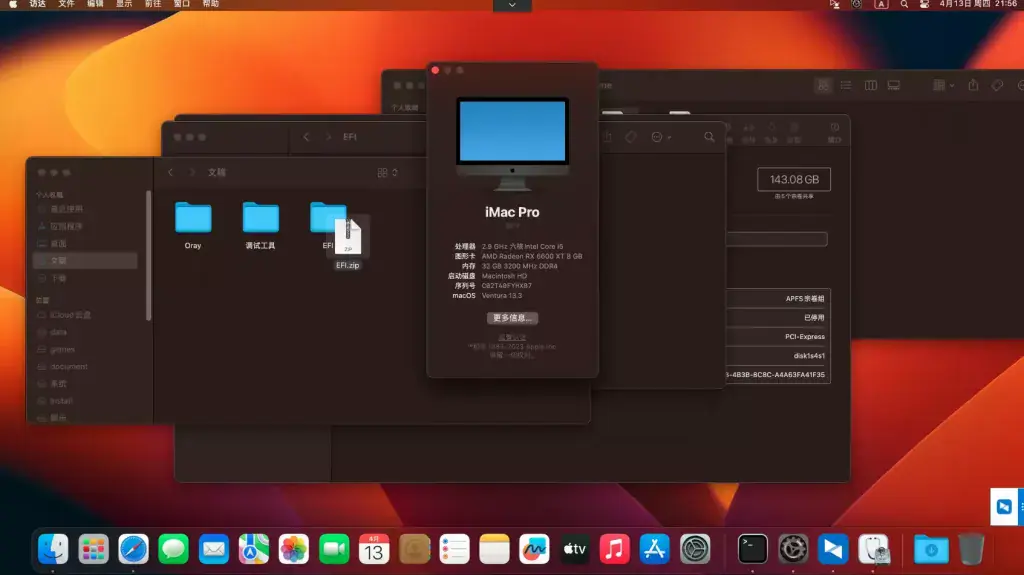Click the down chevron tab at top center

point(512,5)
